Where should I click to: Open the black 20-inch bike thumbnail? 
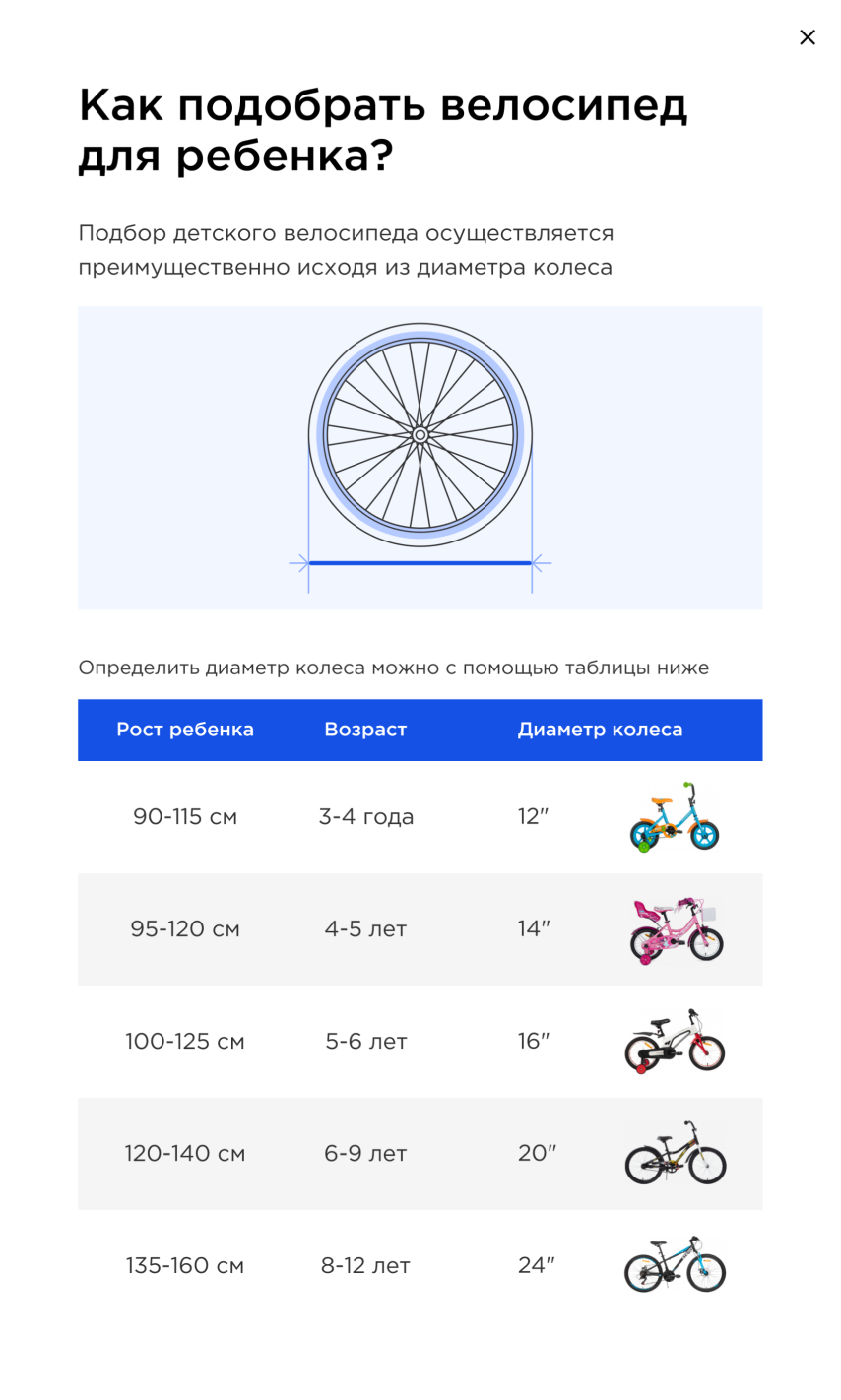click(x=676, y=1153)
